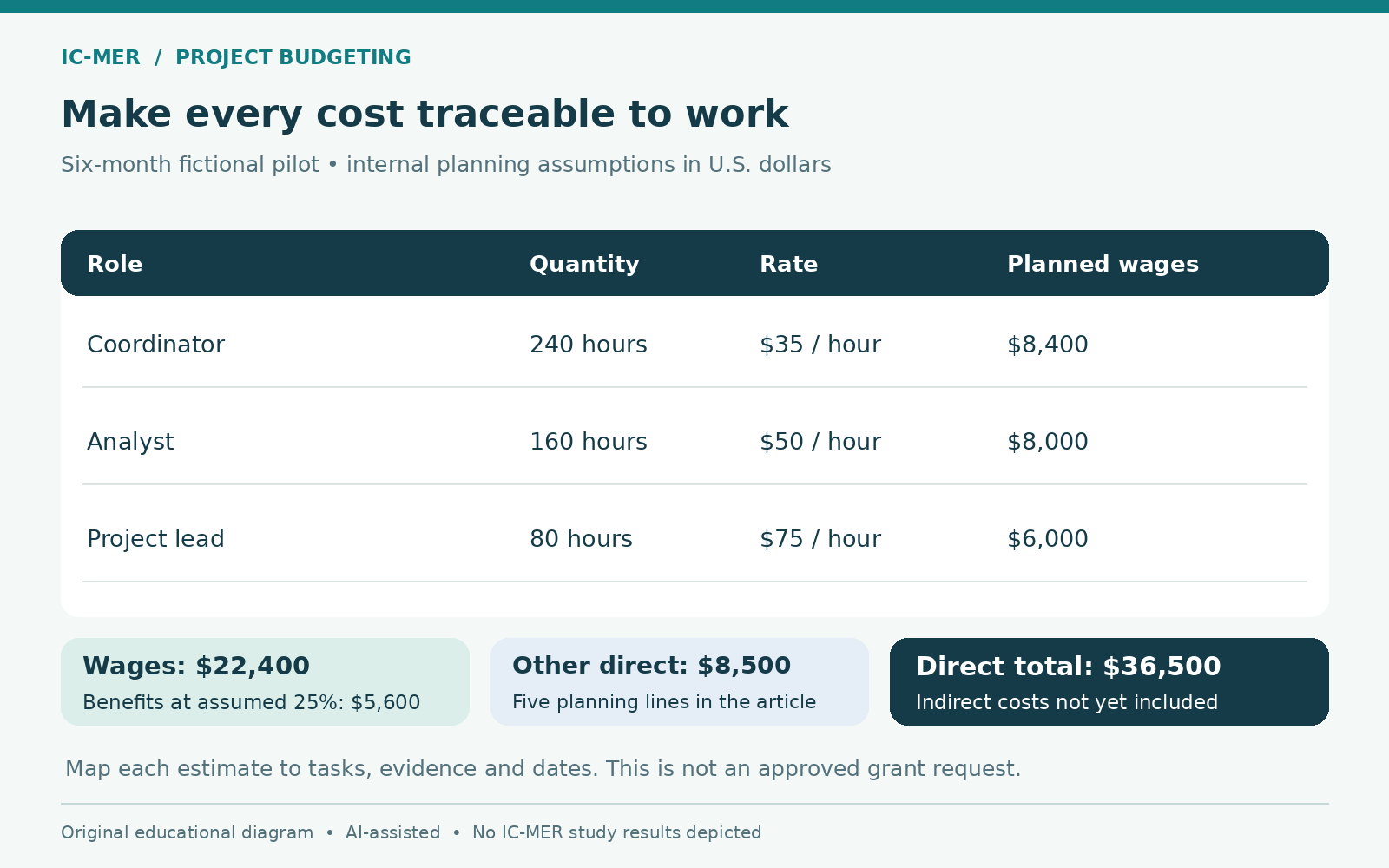
Task: Click the '$8,000' planned wages cell
Action: [x=1048, y=442]
